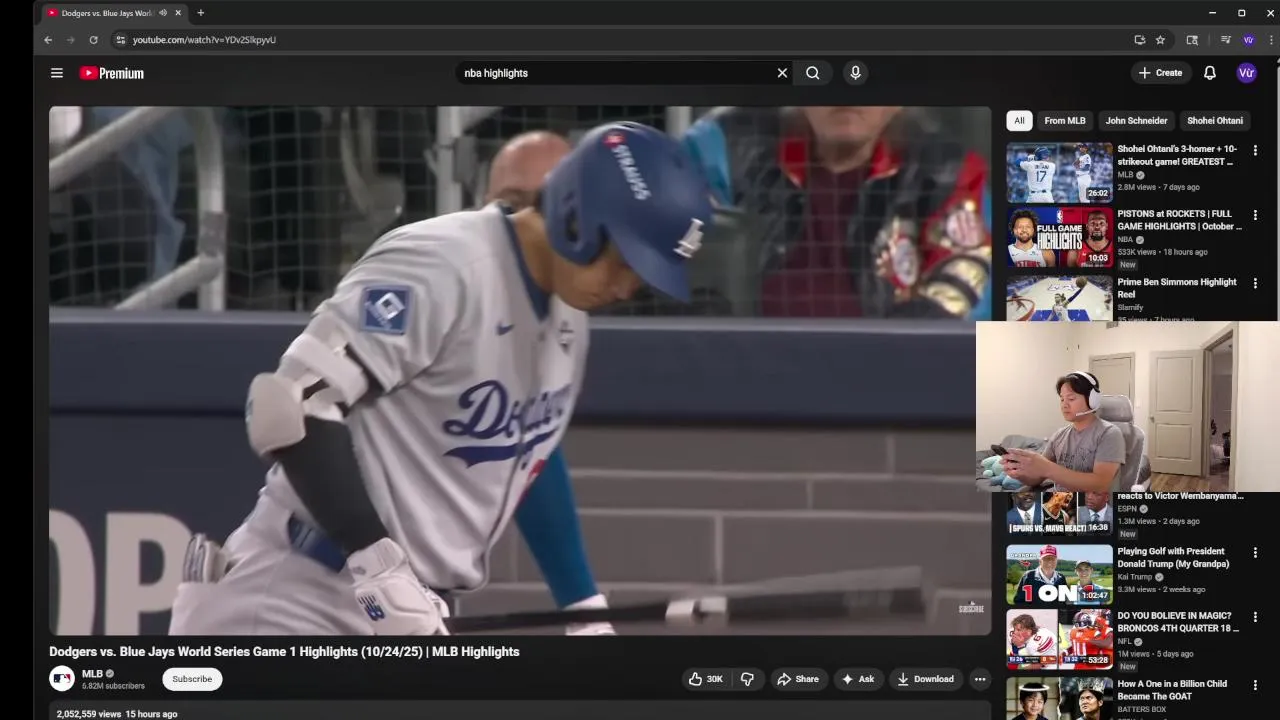The image size is (1280, 720).
Task: Click the youtube.com address bar URL
Action: click(204, 40)
